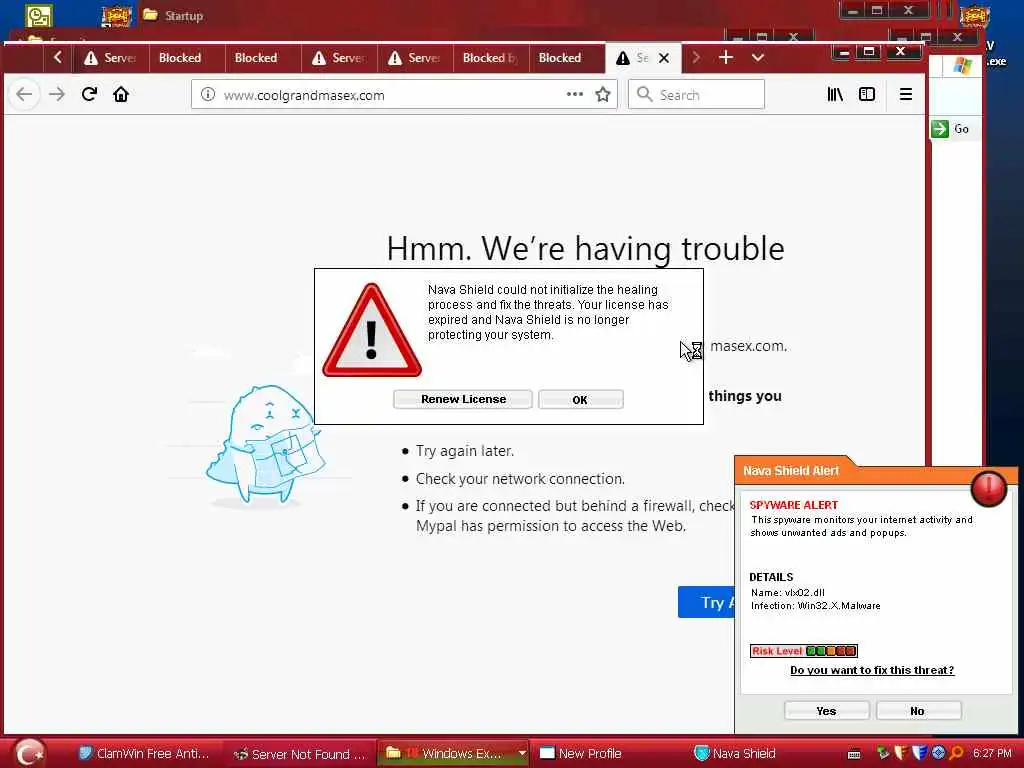Click the blue shield tray icon
Screen dimensions: 1024x768
click(920, 753)
